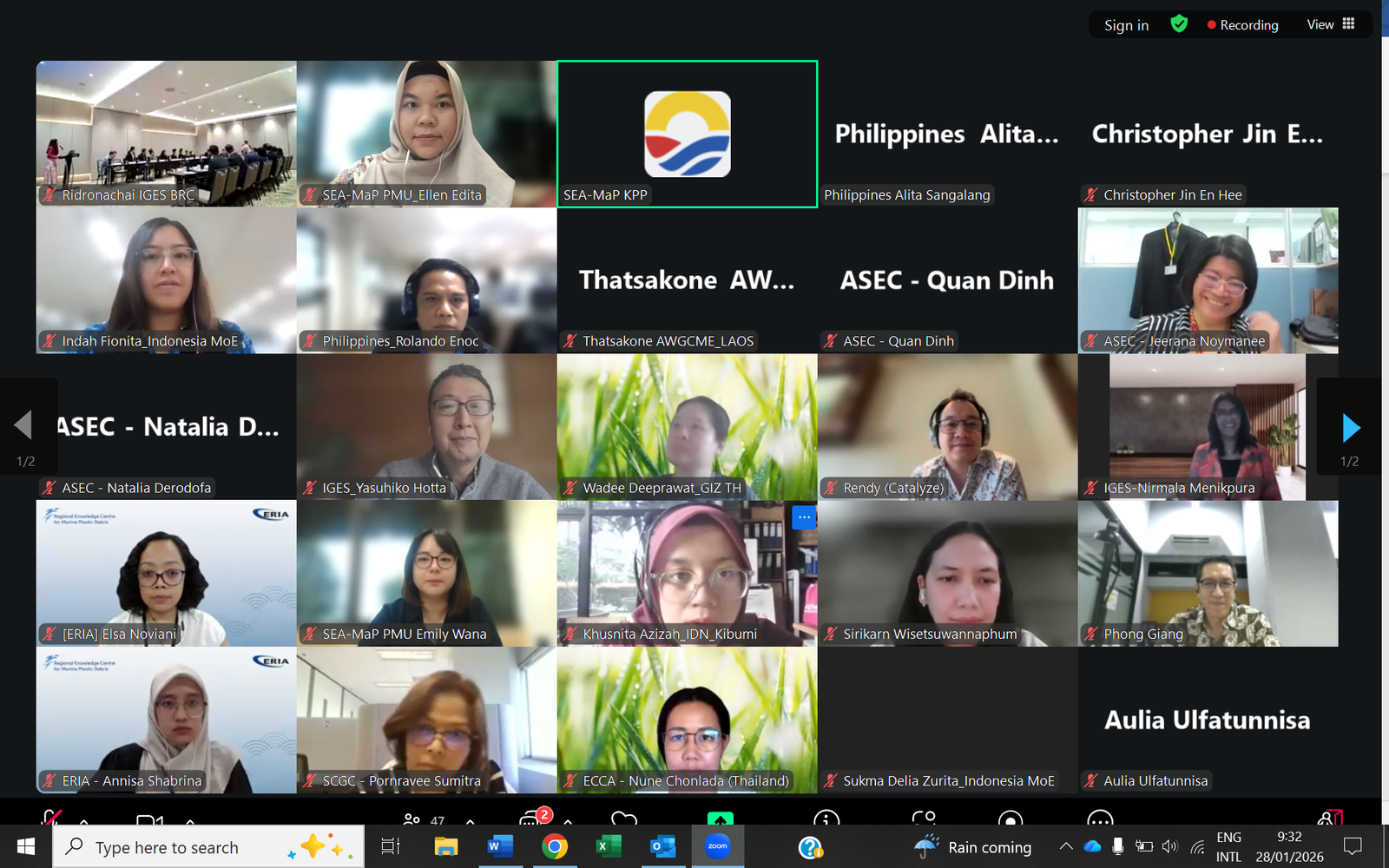Toggle the camera video on
Screen dimensions: 1389x868
149,819
